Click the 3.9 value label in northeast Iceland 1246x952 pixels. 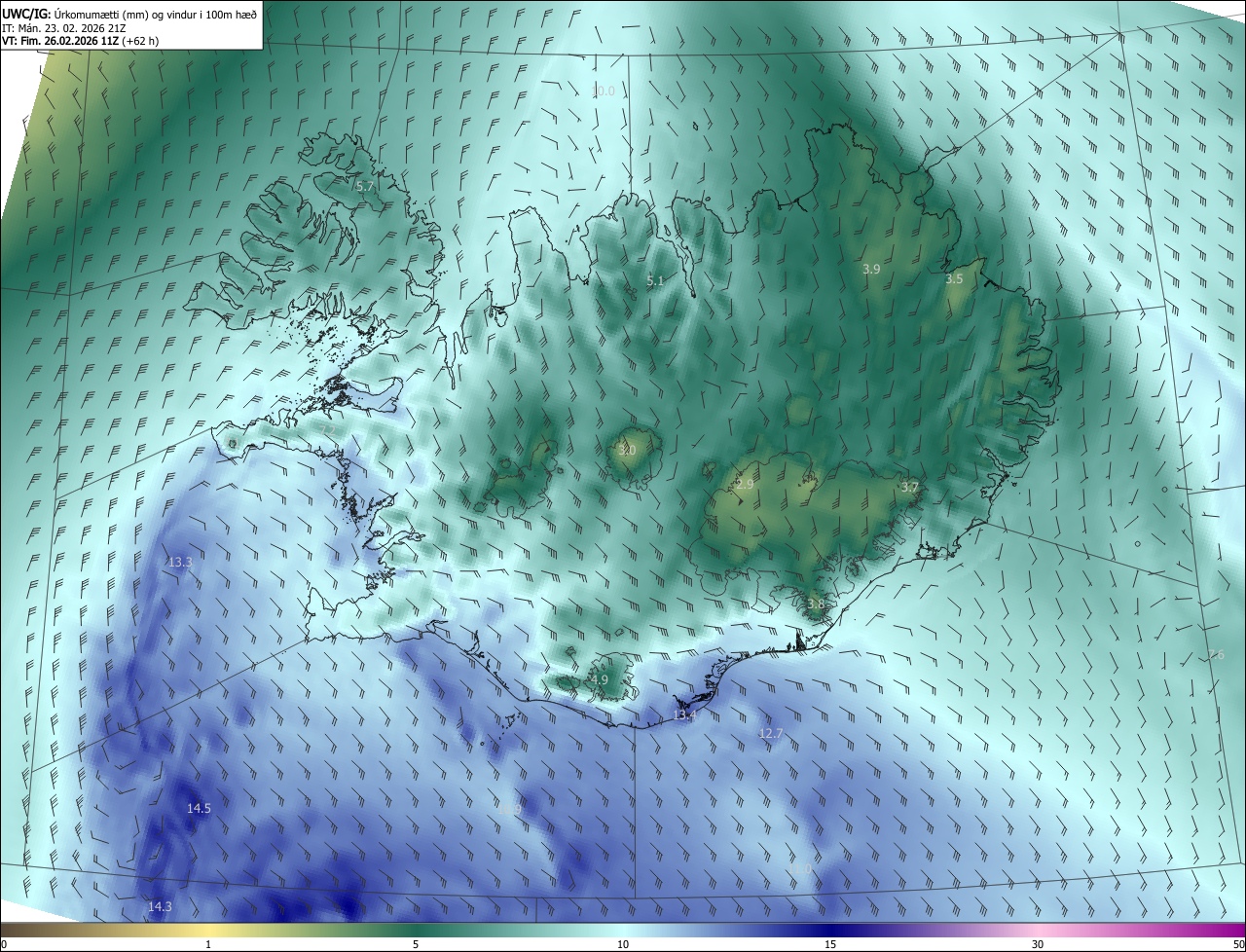pos(871,270)
